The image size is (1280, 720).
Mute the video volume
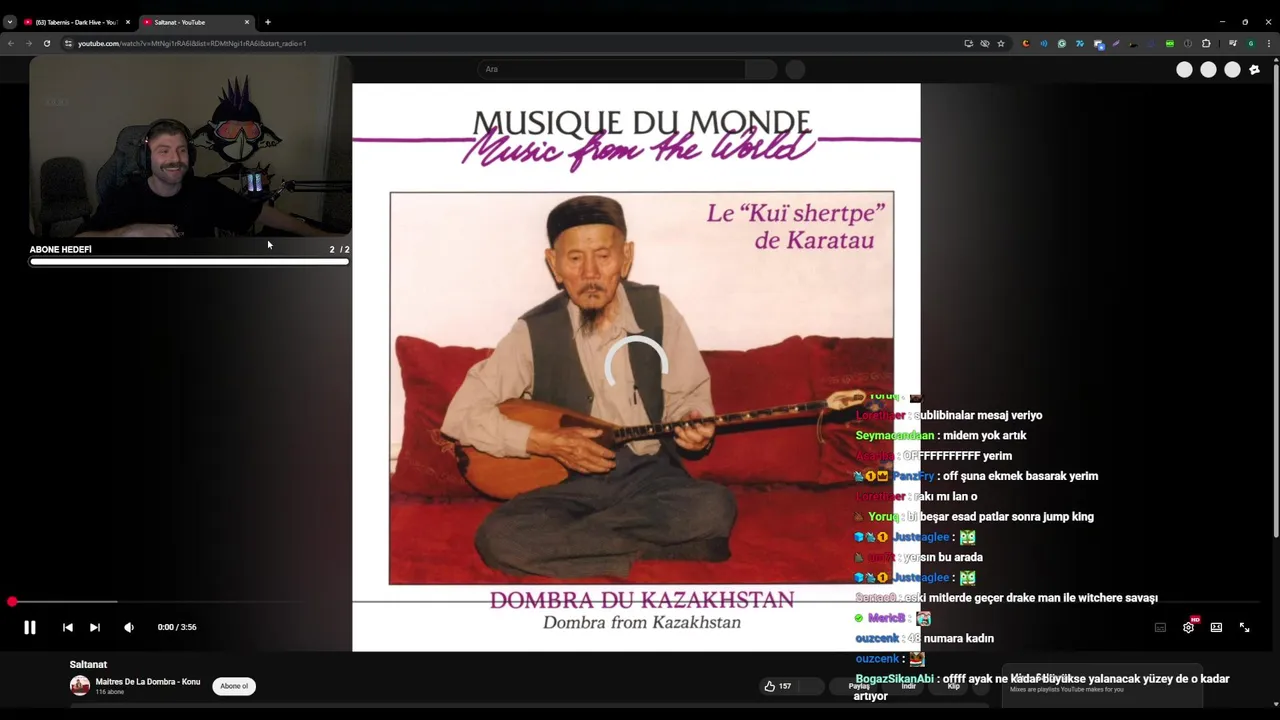[x=129, y=627]
